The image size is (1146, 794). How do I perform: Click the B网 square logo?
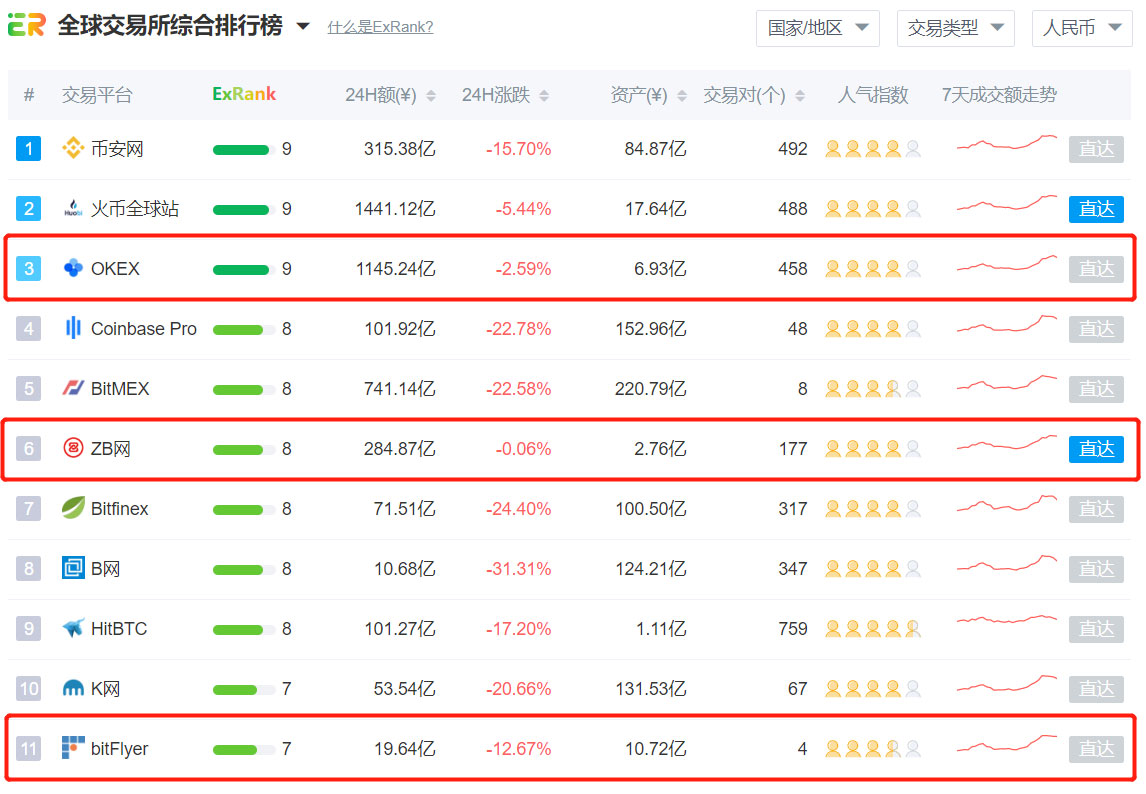73,568
